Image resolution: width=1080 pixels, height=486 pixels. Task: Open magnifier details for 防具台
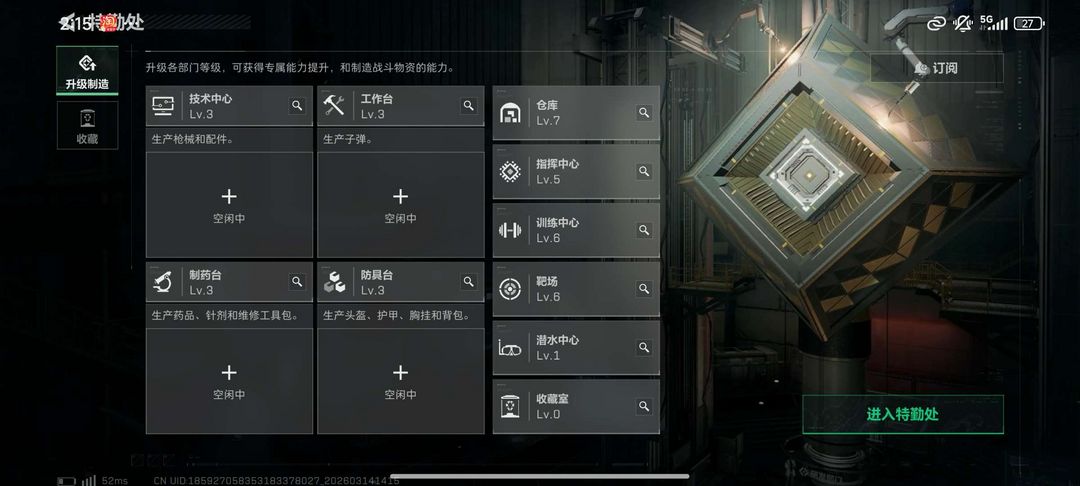468,282
